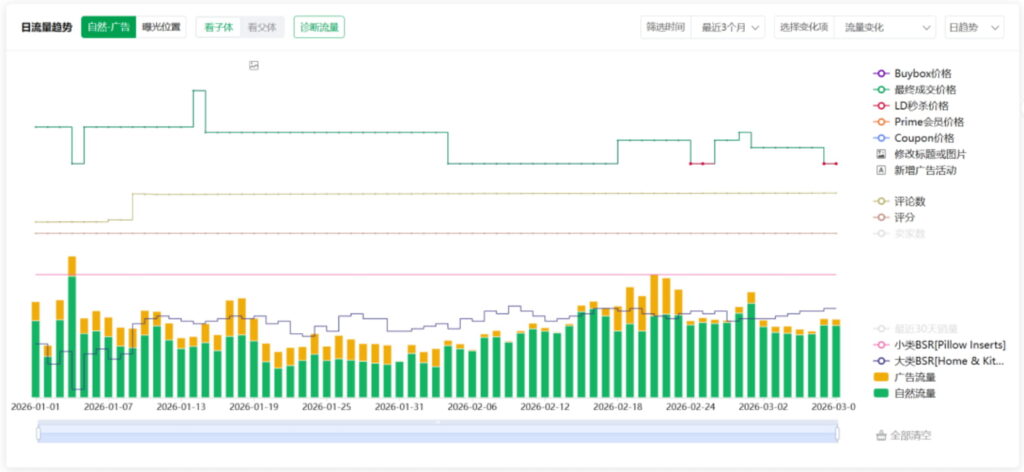Select the 自然-广告 button

point(108,27)
